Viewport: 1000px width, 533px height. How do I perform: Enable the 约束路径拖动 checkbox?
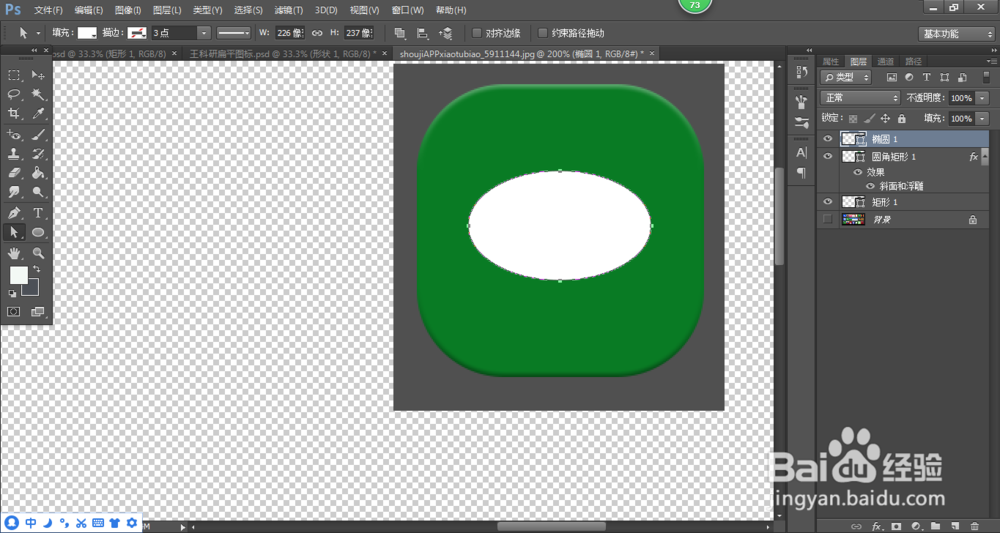coord(543,33)
